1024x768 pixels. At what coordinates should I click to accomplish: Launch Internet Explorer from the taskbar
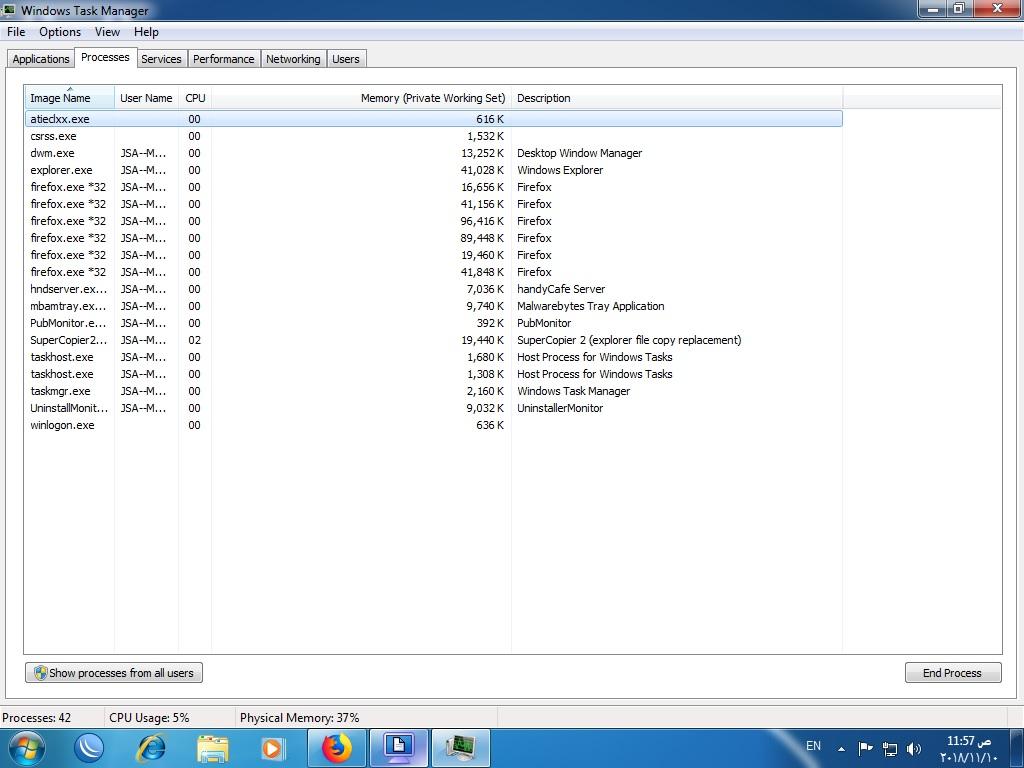[151, 747]
